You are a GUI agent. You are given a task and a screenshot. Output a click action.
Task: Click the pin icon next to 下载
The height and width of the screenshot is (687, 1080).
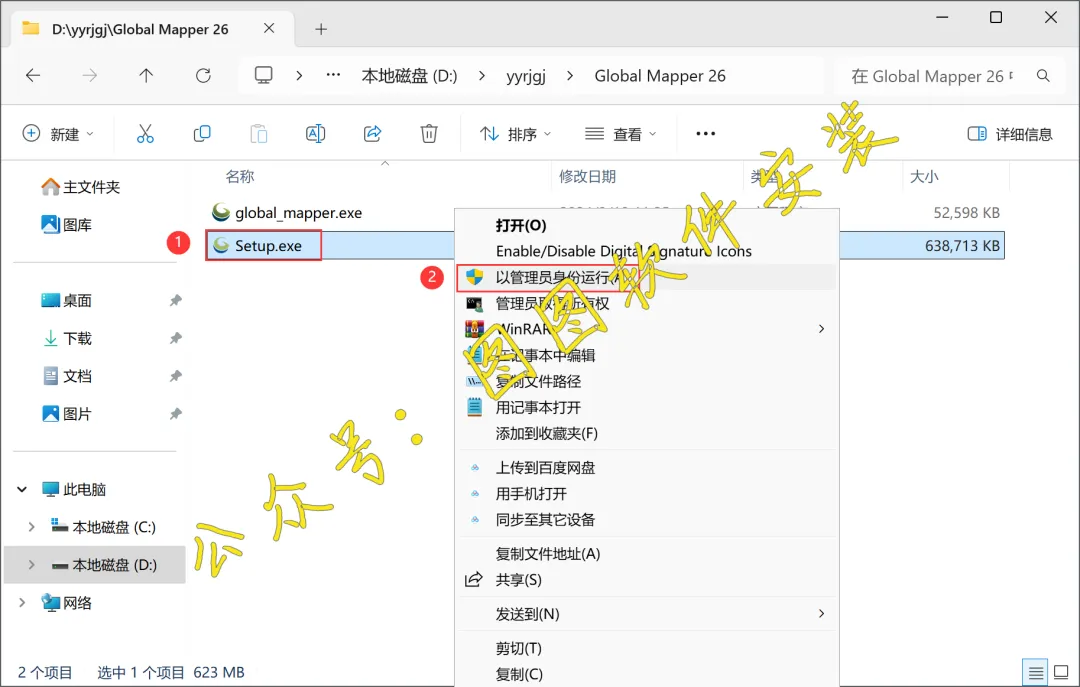[176, 338]
